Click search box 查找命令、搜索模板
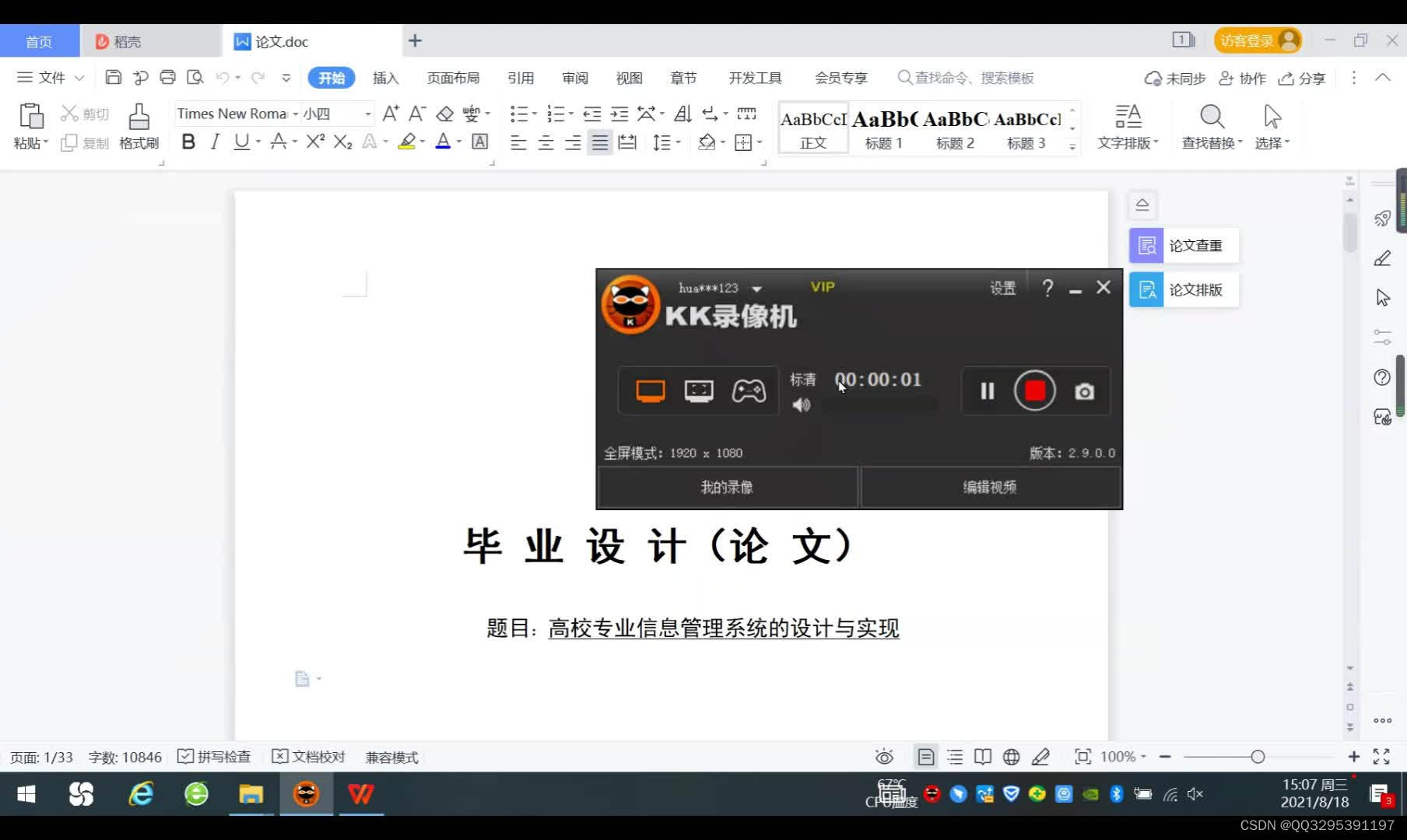The image size is (1407, 840). pyautogui.click(x=966, y=78)
